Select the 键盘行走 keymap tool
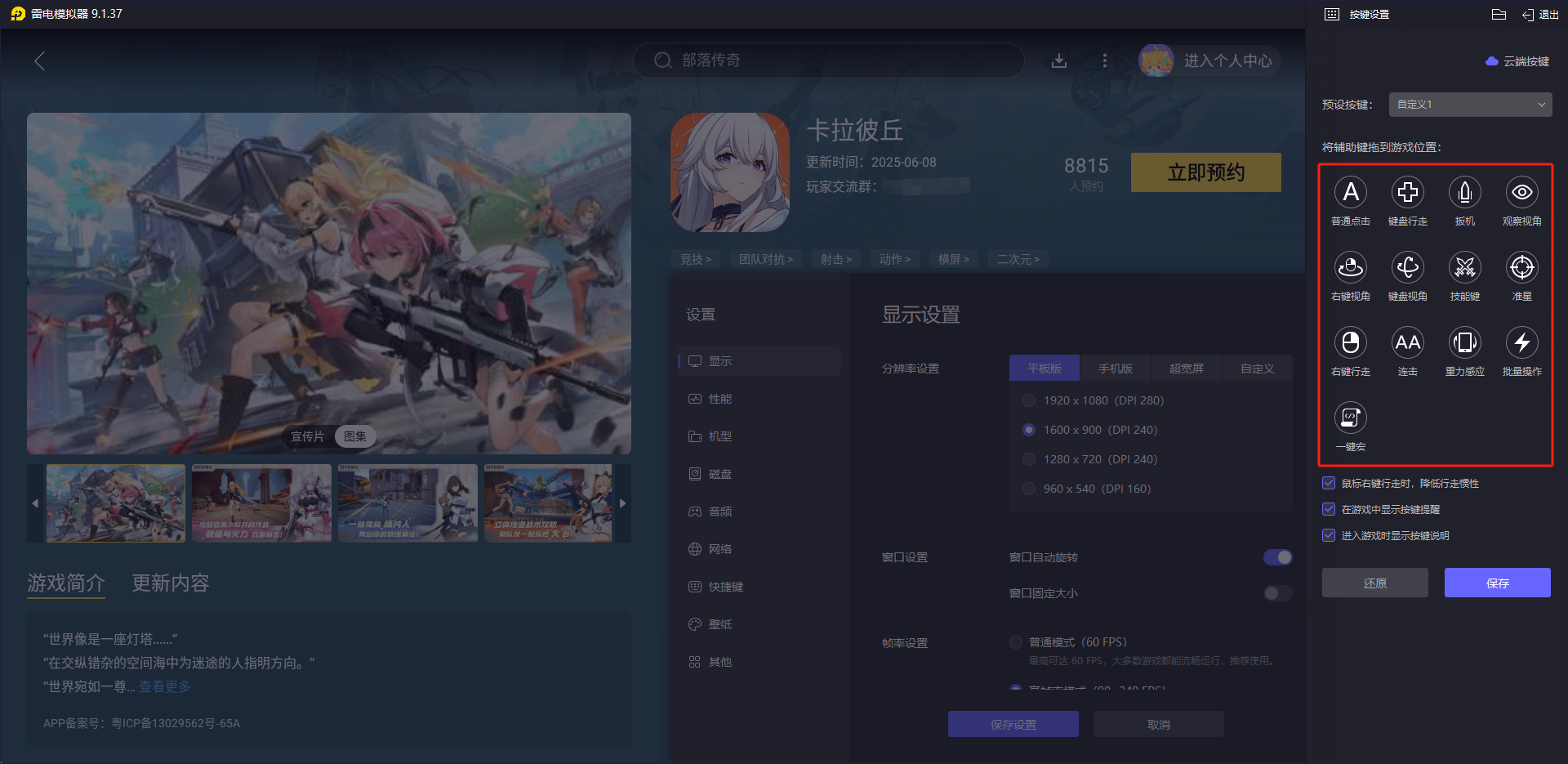This screenshot has width=1568, height=764. [1408, 193]
